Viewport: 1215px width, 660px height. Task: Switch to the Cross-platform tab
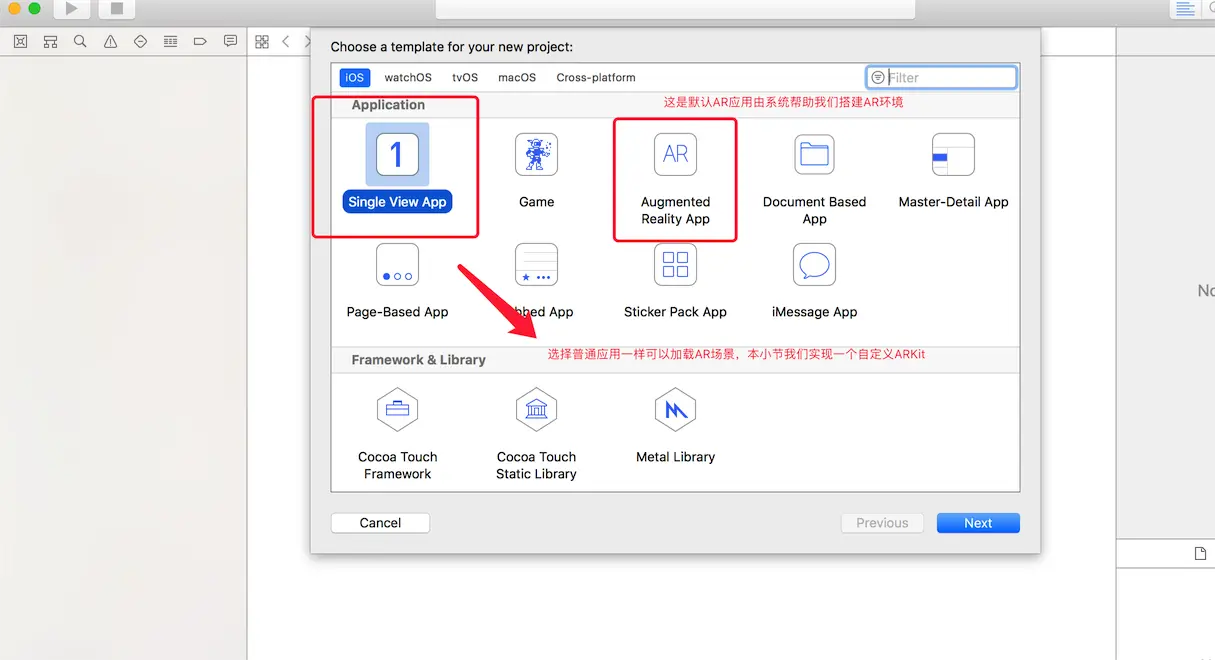(596, 77)
